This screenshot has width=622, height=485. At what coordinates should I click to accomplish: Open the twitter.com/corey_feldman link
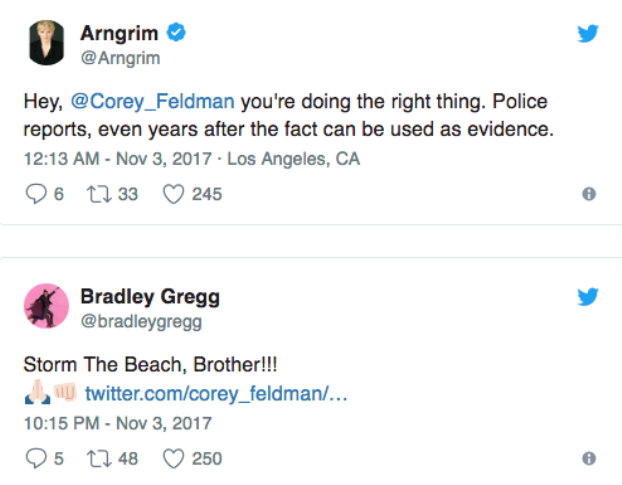pyautogui.click(x=216, y=393)
